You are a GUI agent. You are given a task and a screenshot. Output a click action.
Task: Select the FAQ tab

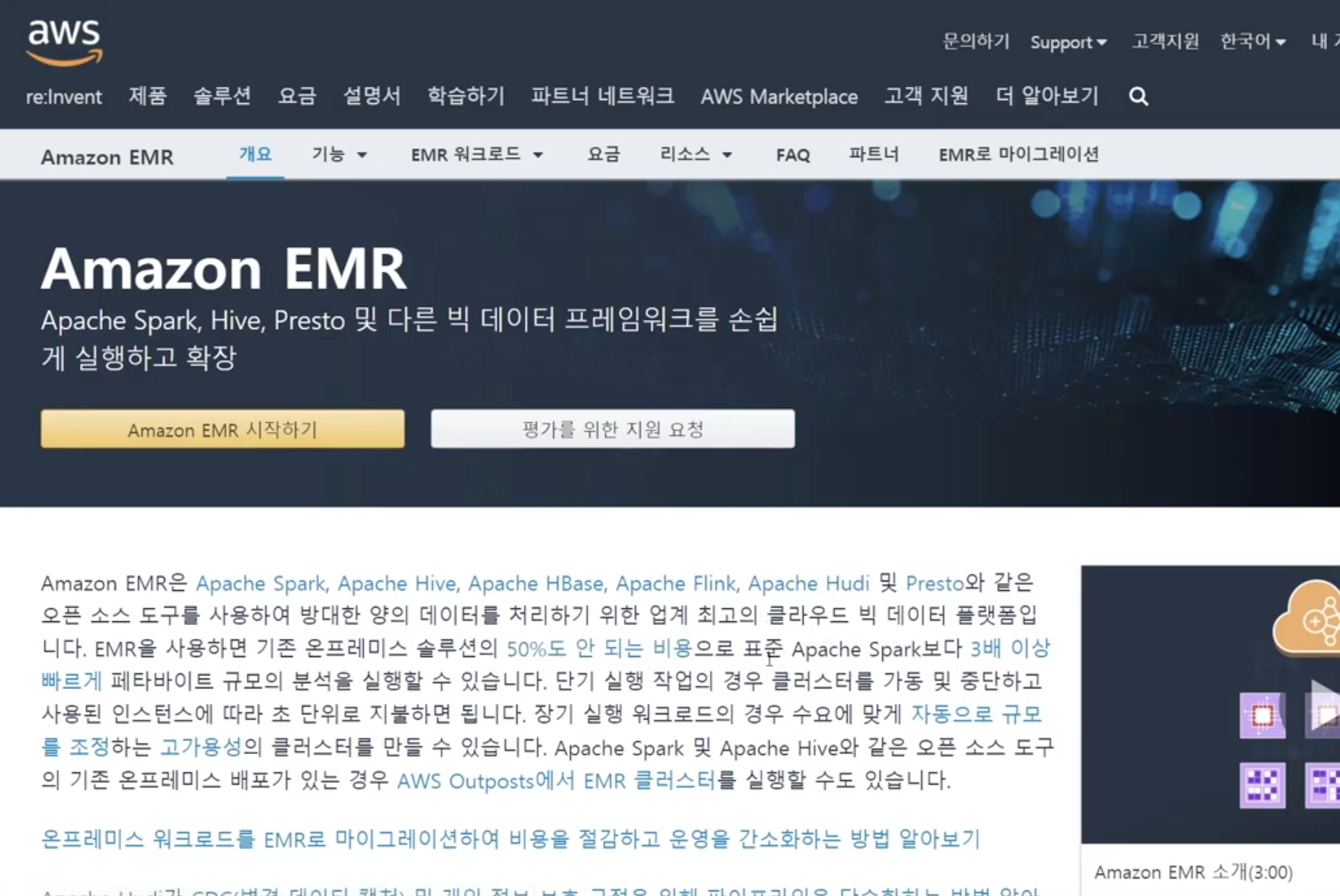(x=793, y=155)
